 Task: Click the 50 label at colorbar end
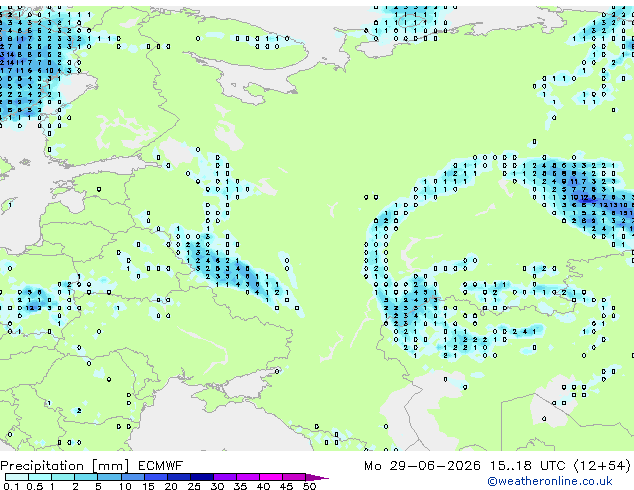(309, 486)
